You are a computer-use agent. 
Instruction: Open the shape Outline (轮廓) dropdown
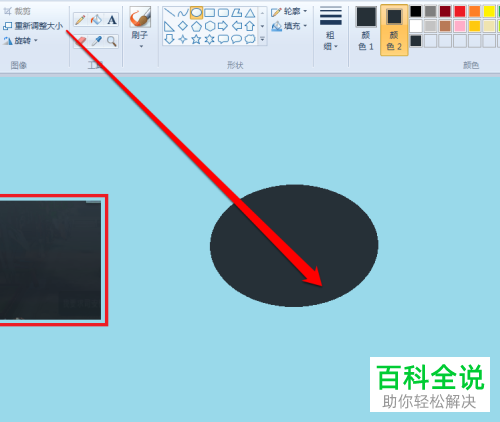coord(289,12)
